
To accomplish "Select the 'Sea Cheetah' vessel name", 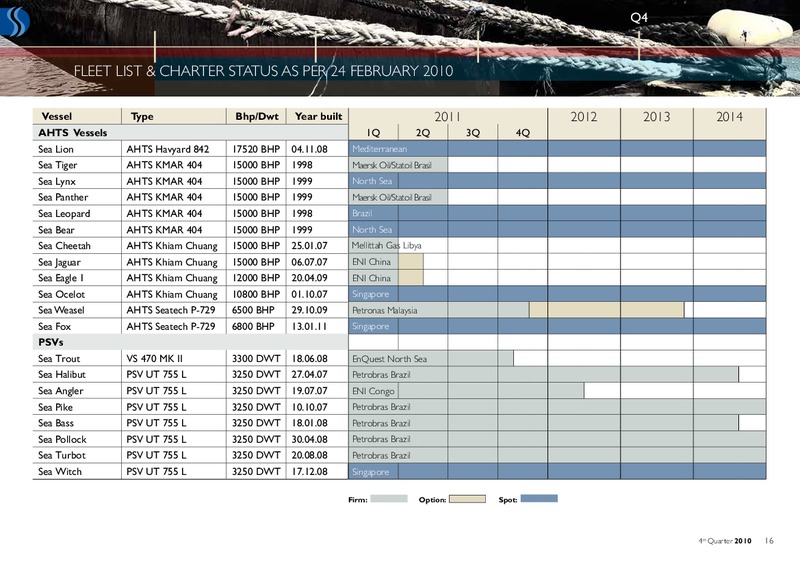I will [x=64, y=245].
